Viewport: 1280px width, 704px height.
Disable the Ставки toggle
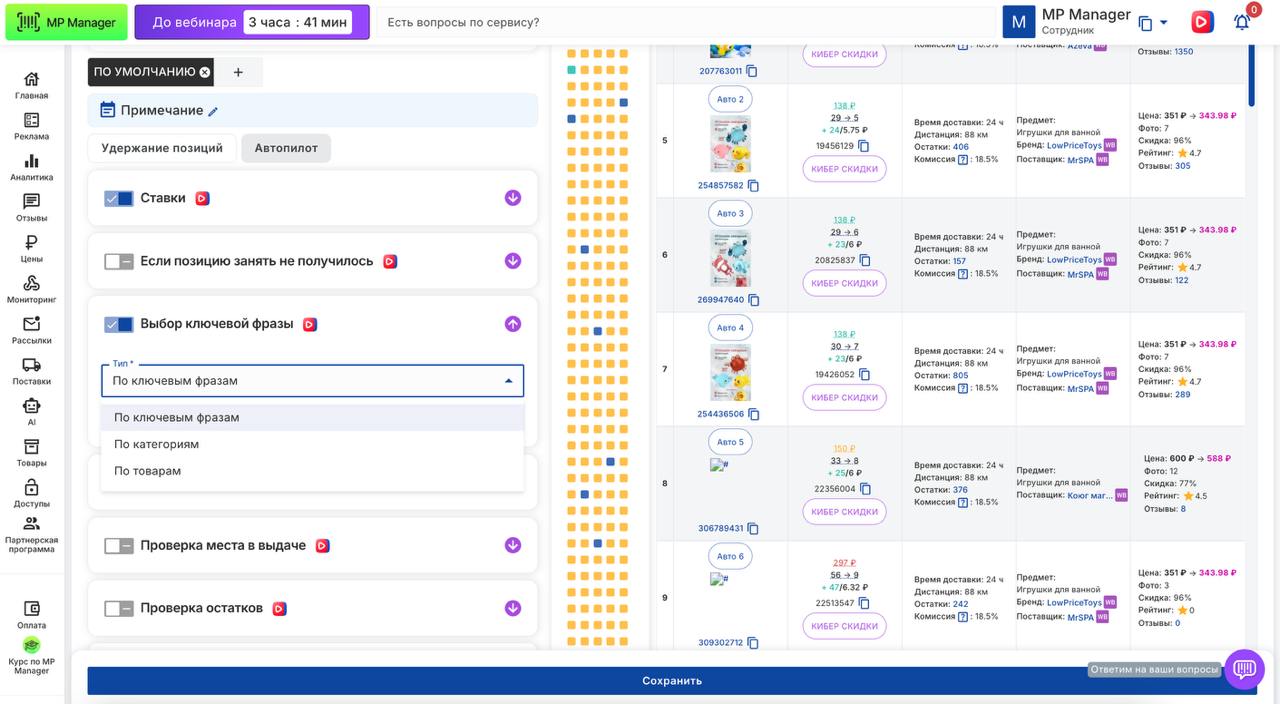[x=119, y=199]
